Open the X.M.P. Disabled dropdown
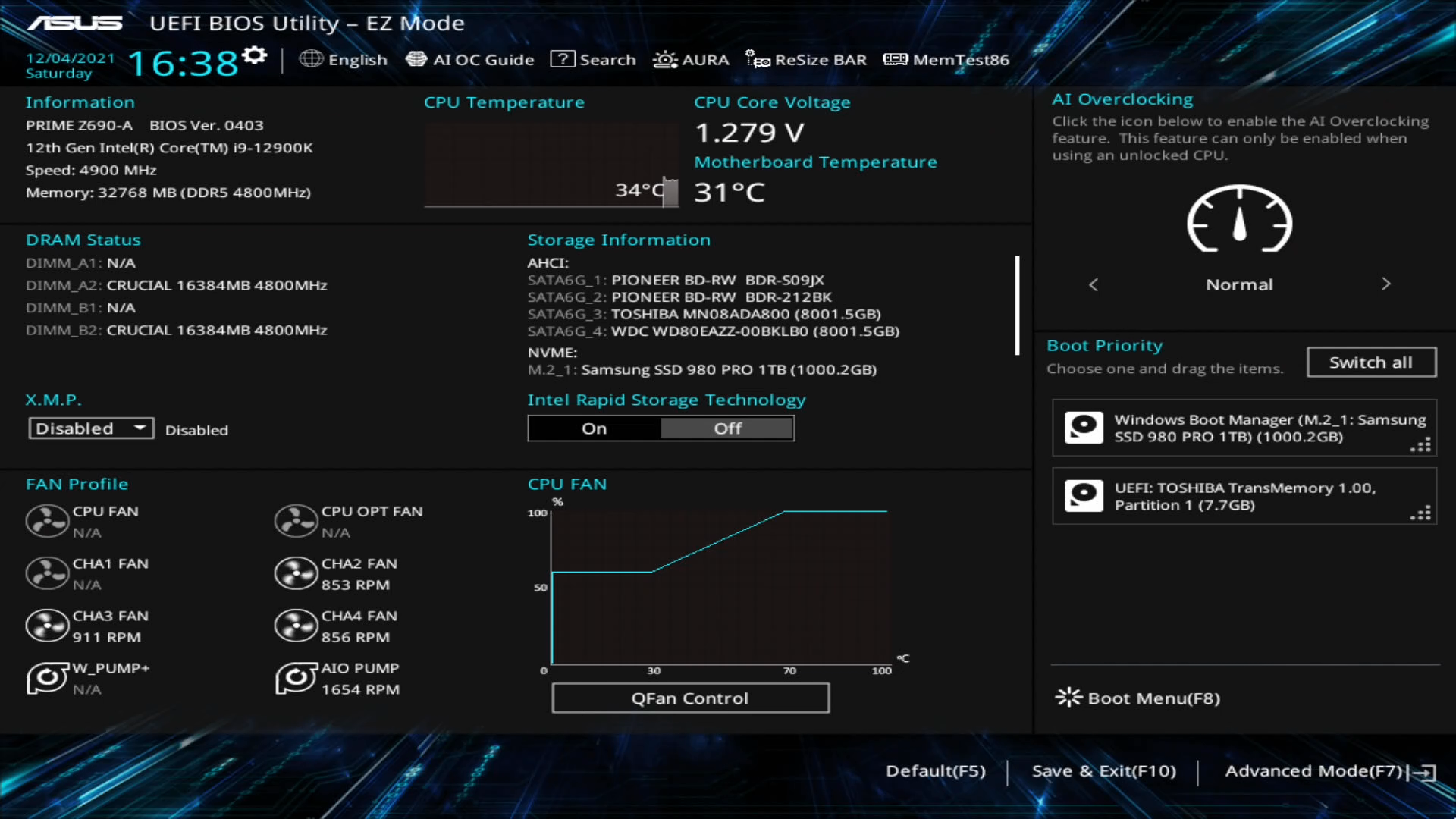Image resolution: width=1456 pixels, height=819 pixels. (91, 428)
